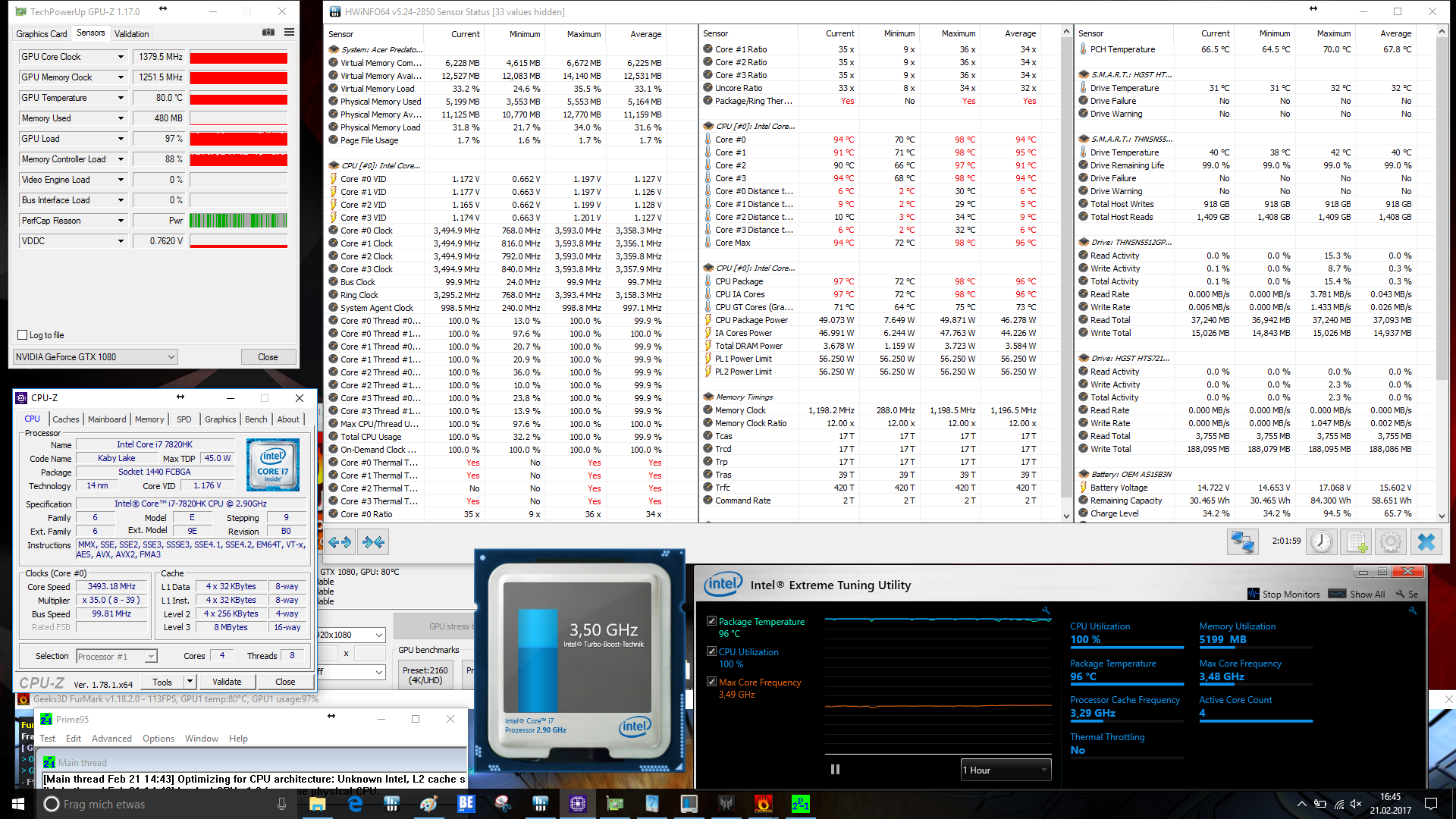The height and width of the screenshot is (819, 1456).
Task: Click HWiNFO collapse columns arrows icon
Action: point(373,541)
